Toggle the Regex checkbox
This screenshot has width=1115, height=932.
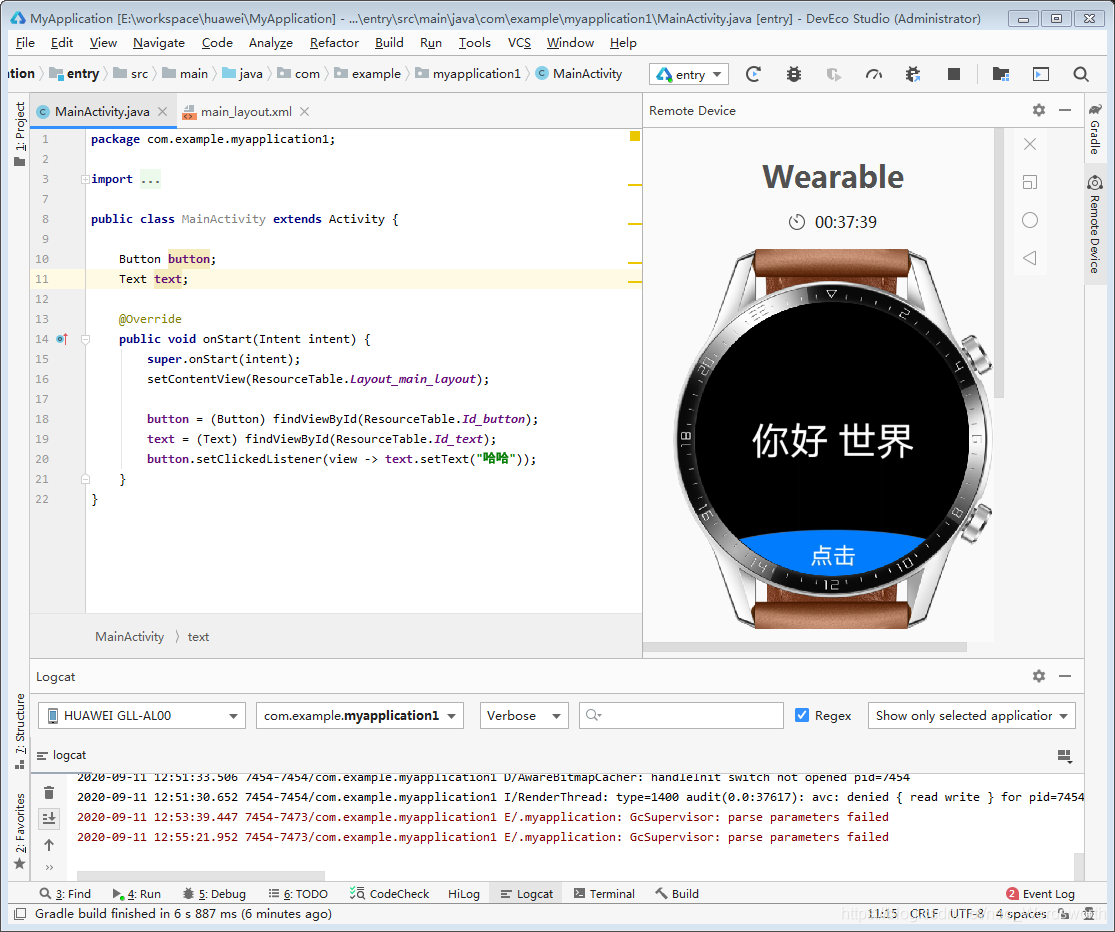pos(802,715)
